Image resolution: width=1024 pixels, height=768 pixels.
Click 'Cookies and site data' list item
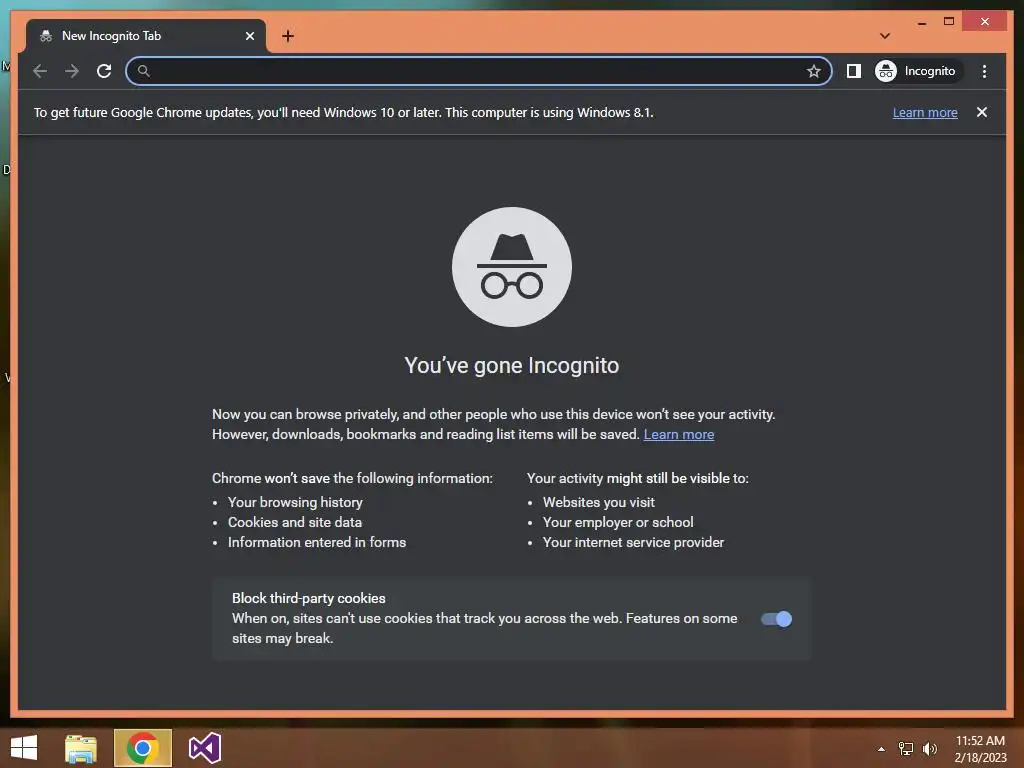[x=295, y=522]
